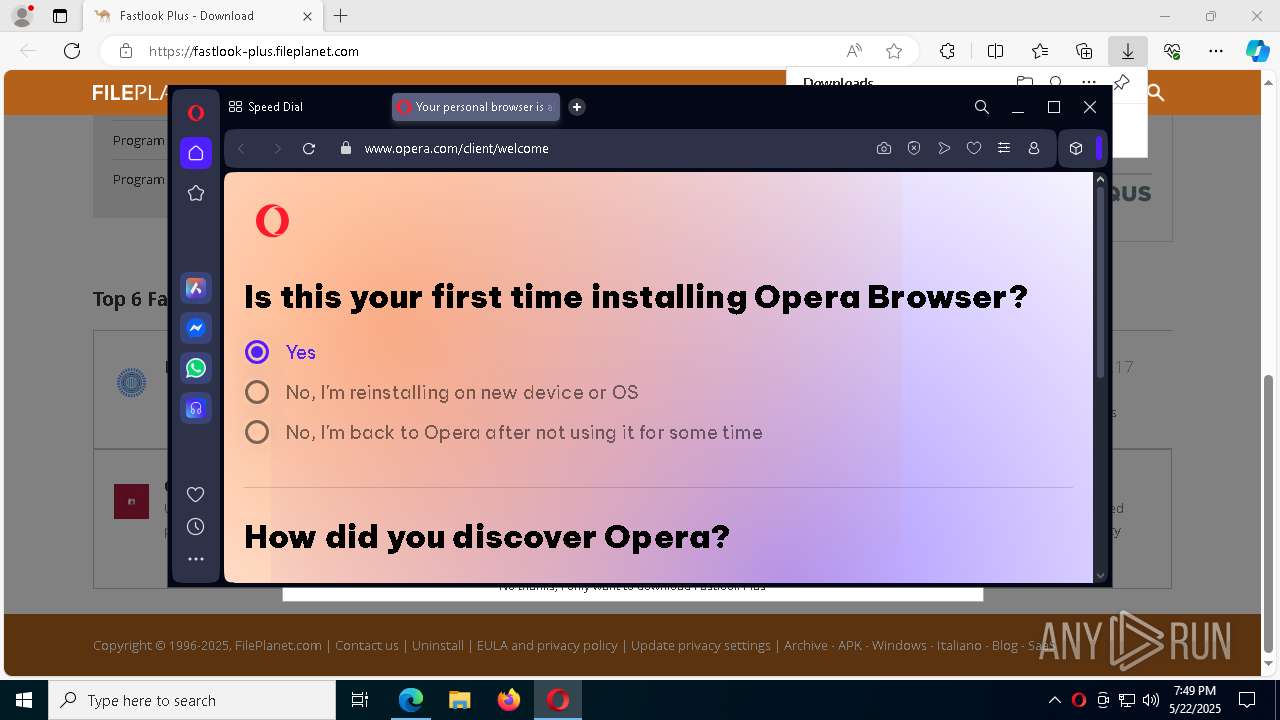Click the taskbar search box
Viewport: 1280px width, 720px height.
tap(192, 700)
